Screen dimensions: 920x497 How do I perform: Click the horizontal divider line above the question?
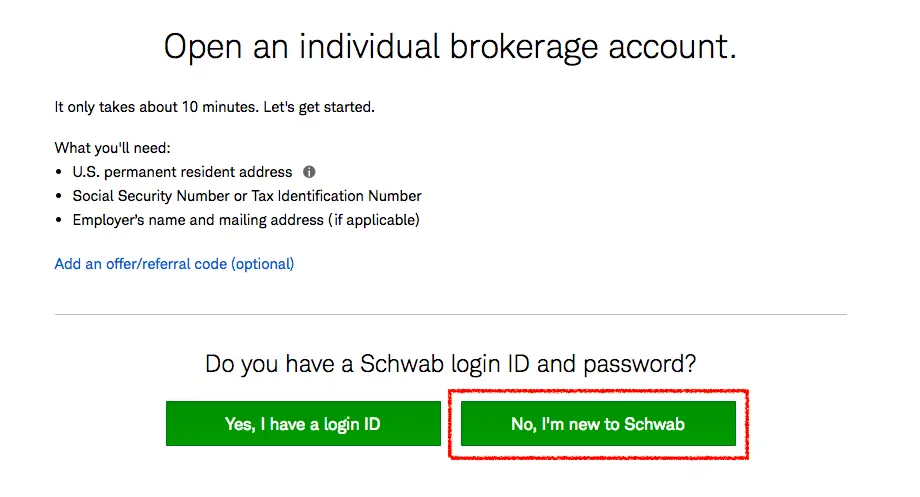click(450, 315)
